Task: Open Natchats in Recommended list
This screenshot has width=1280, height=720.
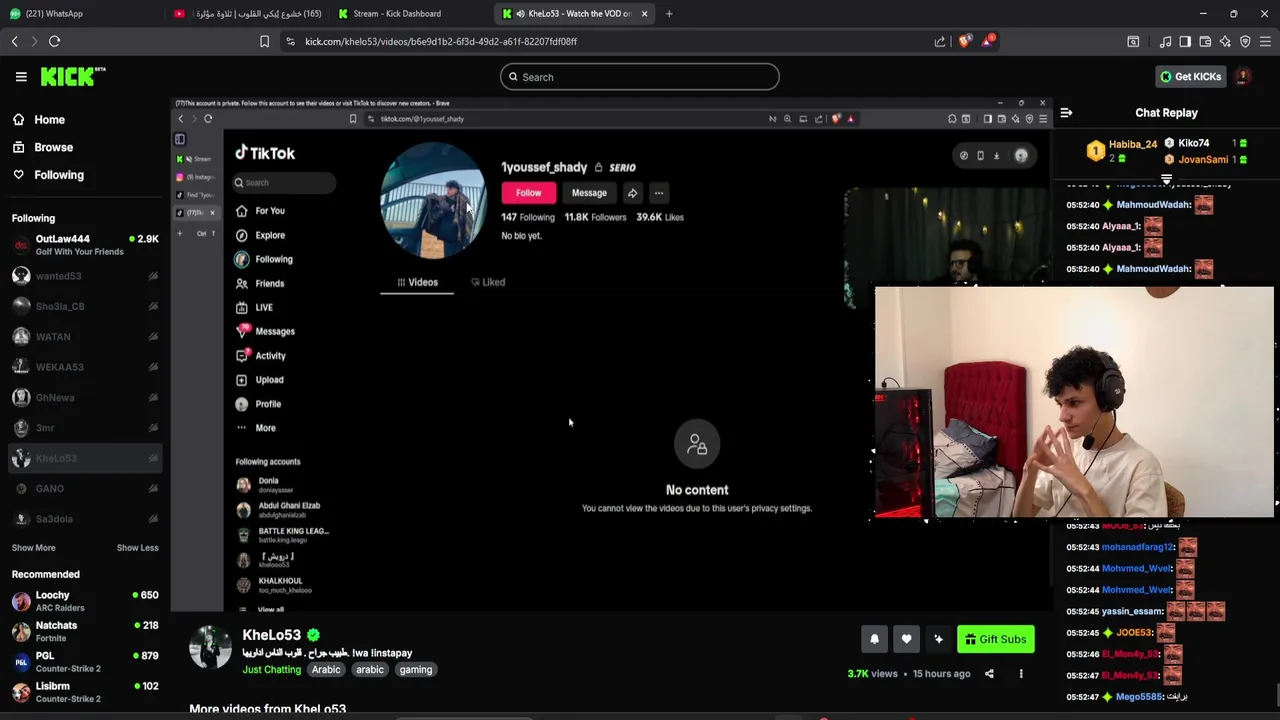Action: coord(85,631)
